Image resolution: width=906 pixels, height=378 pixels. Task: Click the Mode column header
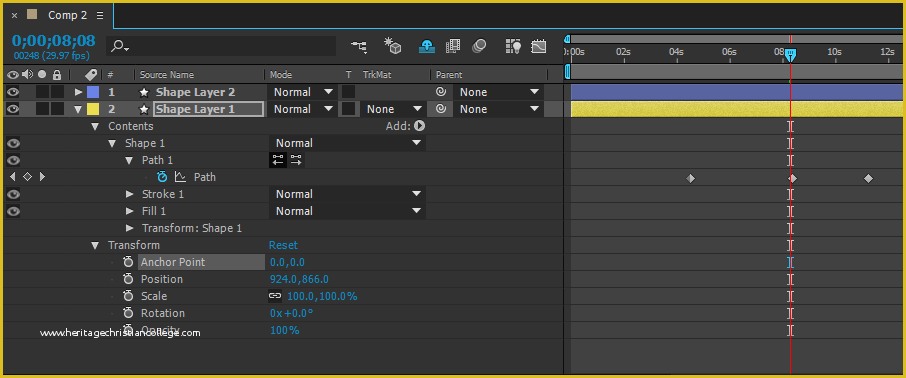point(281,75)
